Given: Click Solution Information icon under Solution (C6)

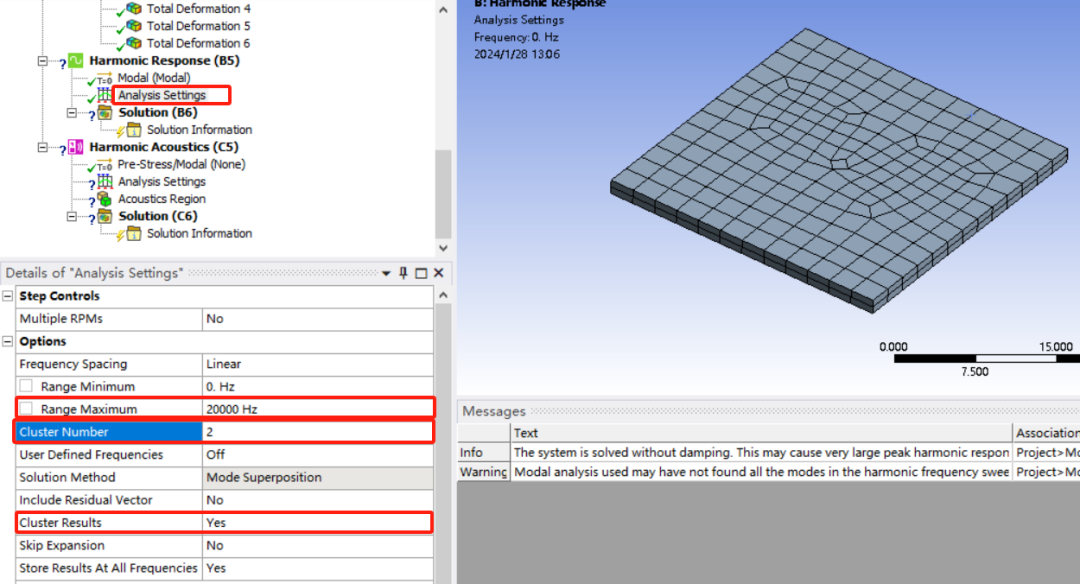Looking at the screenshot, I should point(134,233).
